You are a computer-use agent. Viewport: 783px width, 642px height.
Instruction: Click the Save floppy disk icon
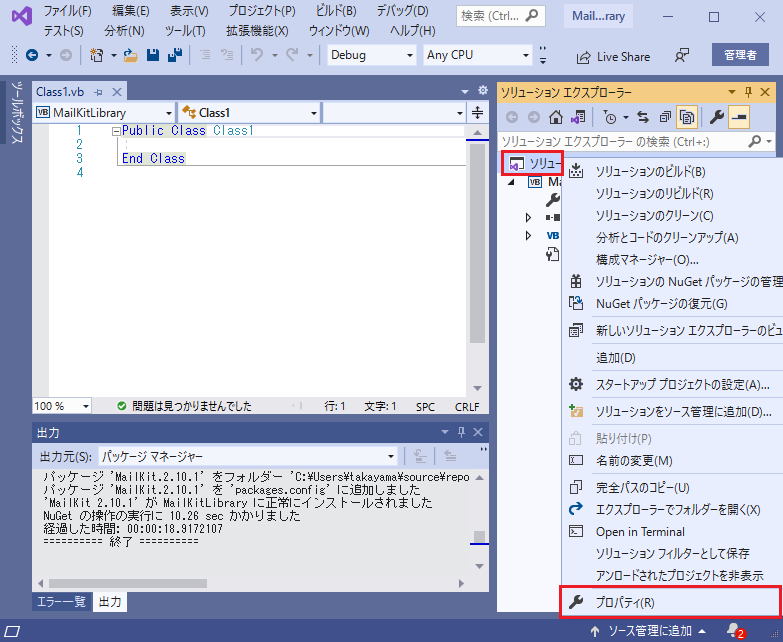[x=153, y=55]
